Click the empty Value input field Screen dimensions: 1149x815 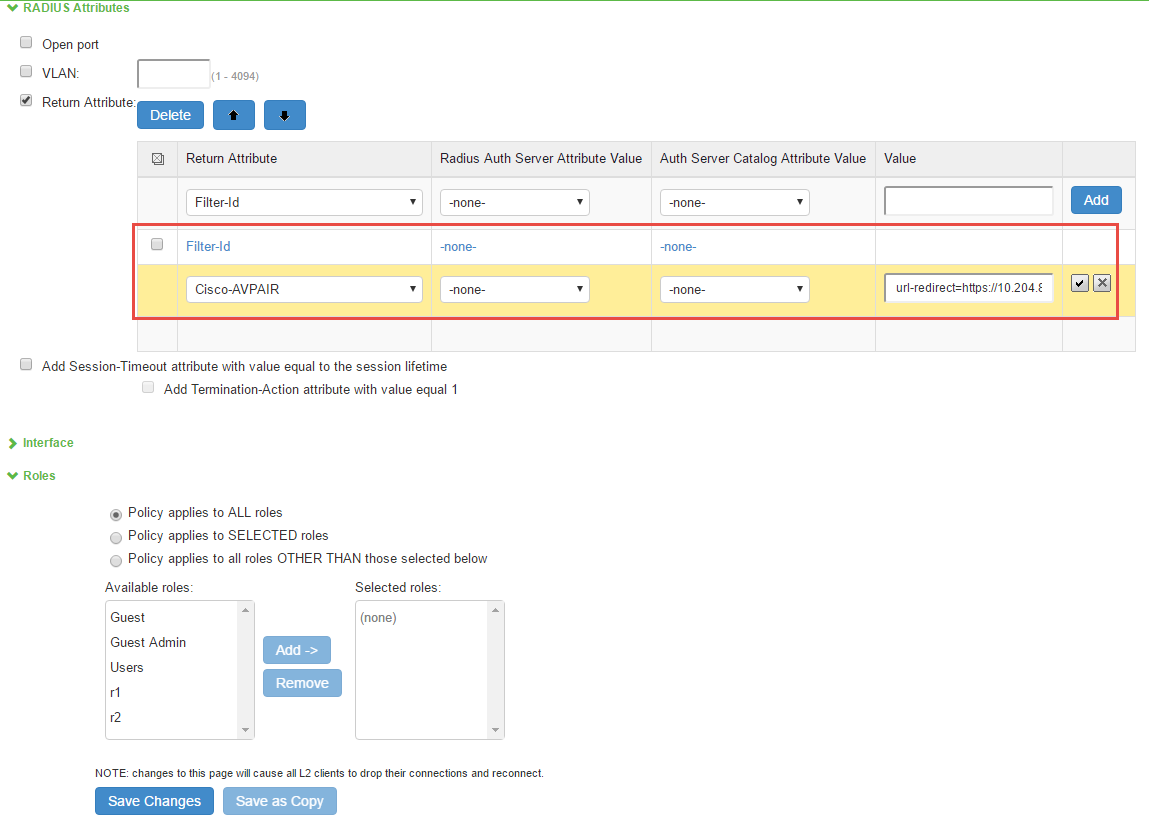tap(969, 201)
